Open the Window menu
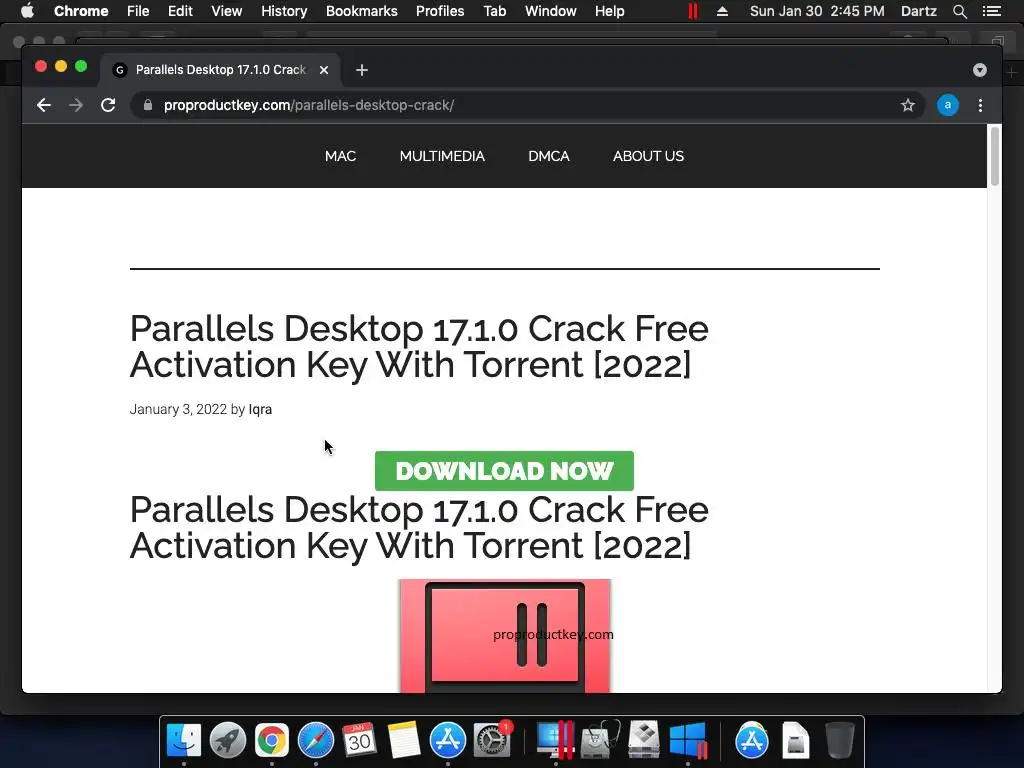1024x768 pixels. (x=551, y=11)
